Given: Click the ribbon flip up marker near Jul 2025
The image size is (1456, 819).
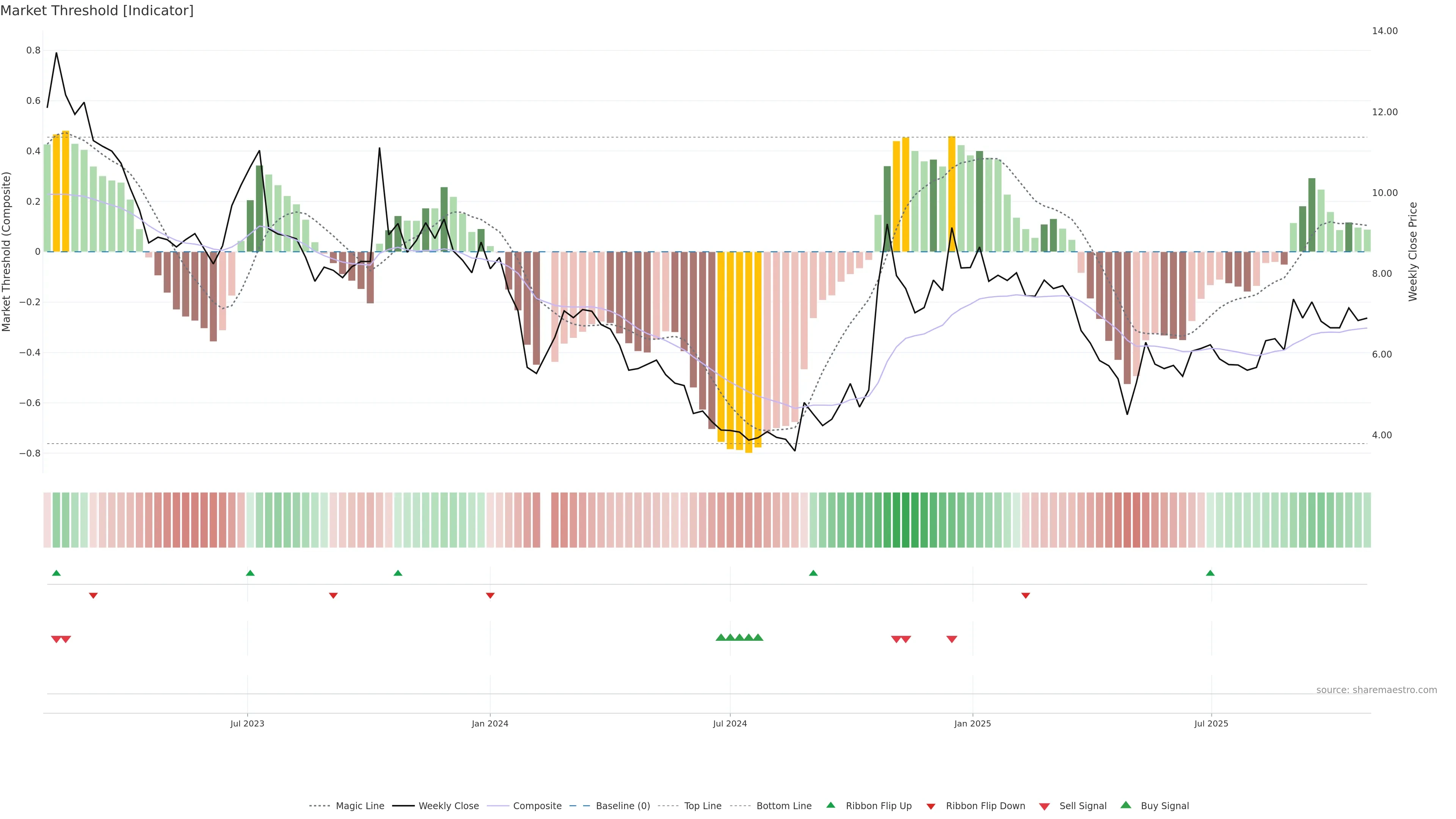Looking at the screenshot, I should pyautogui.click(x=1210, y=573).
